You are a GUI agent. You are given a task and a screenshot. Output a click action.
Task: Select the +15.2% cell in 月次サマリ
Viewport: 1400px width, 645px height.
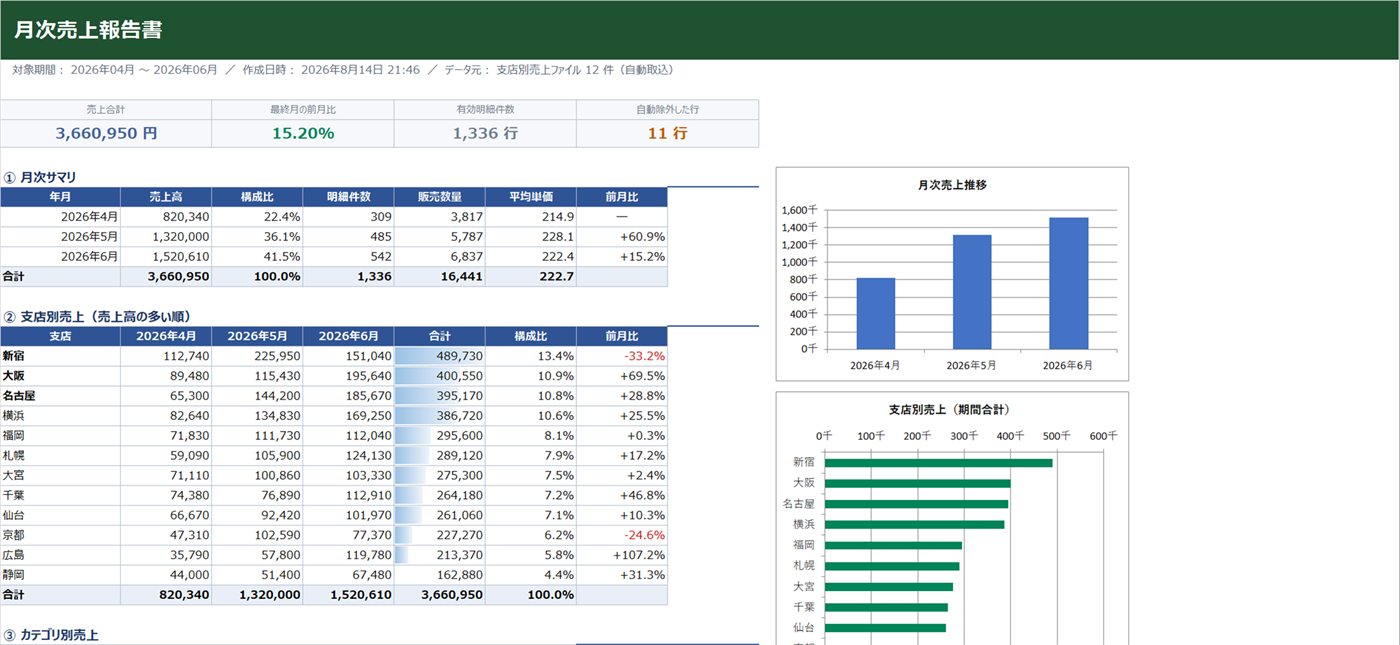pyautogui.click(x=622, y=257)
